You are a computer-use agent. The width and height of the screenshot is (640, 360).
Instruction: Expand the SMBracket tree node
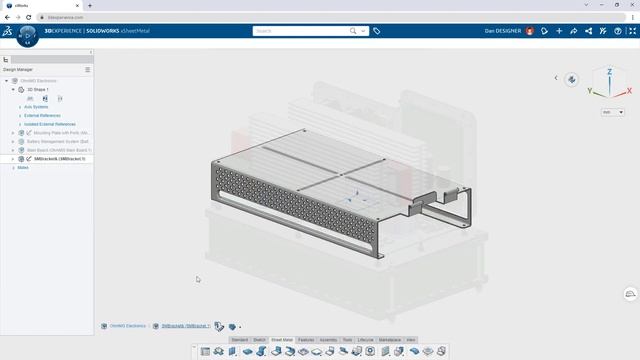coord(13,159)
